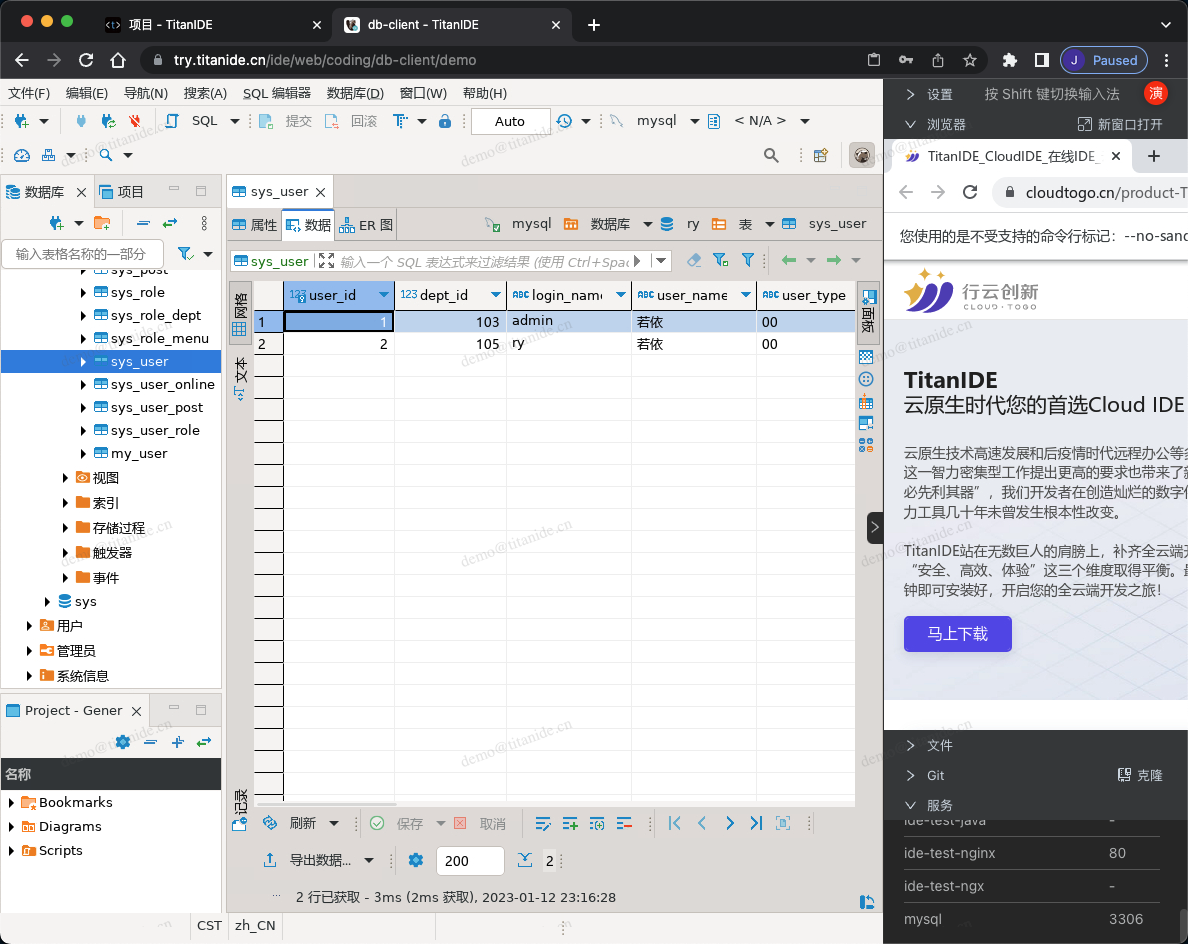
Task: Click the link-with-editor arrows in database navigator
Action: pos(170,223)
